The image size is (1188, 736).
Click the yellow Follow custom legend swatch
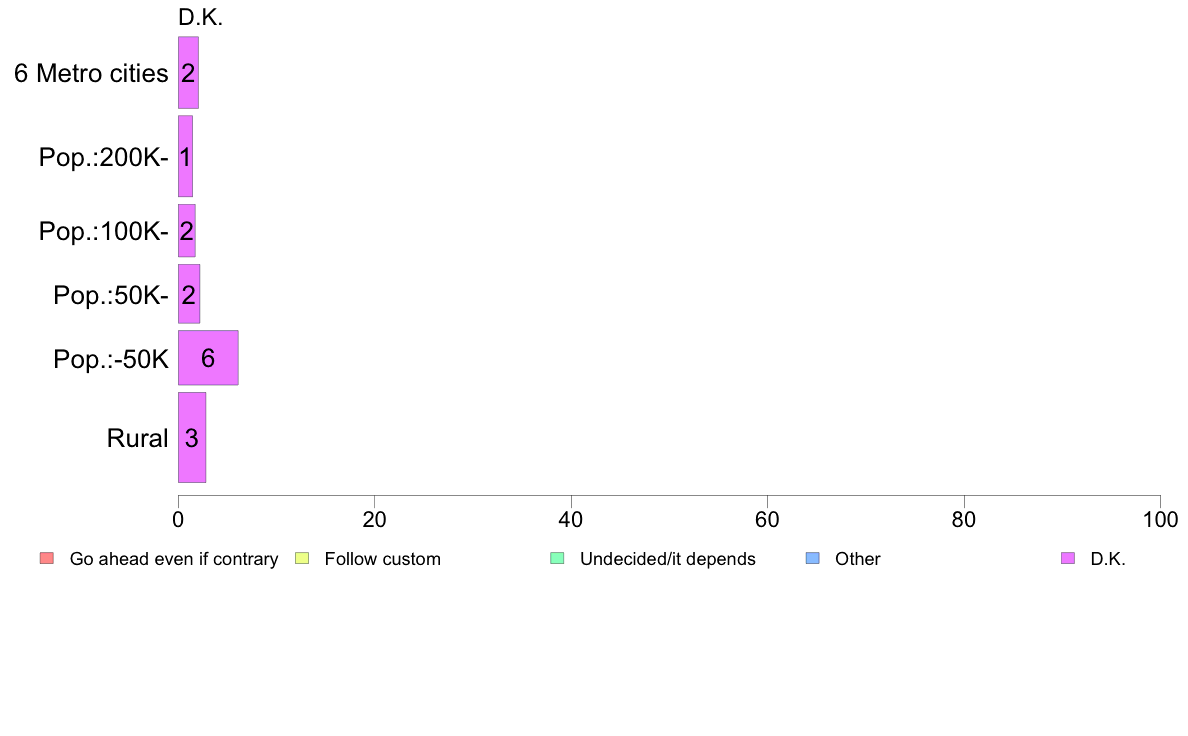[302, 559]
